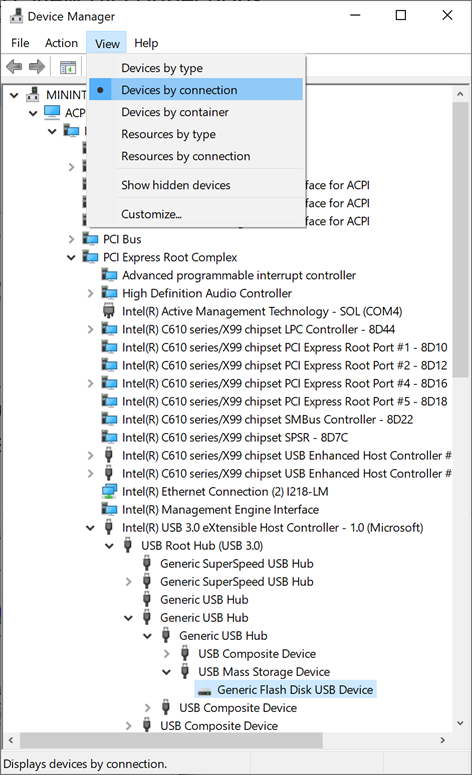Click the Show/Hide Console Tree toolbar icon
The image size is (472, 775).
[x=68, y=67]
